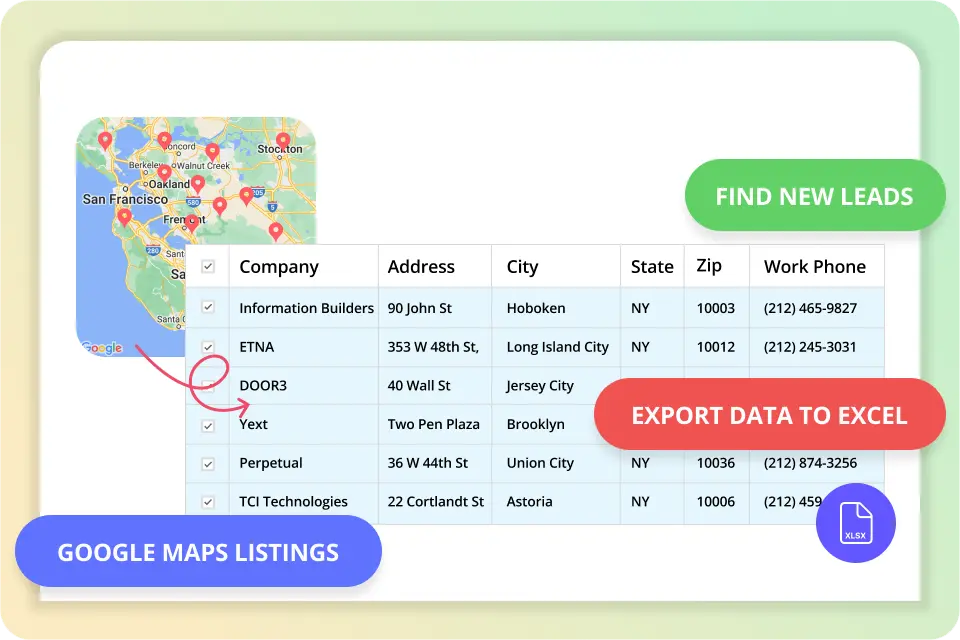Select the Information Builders company cell
Screen dimensions: 960x640
[306, 308]
